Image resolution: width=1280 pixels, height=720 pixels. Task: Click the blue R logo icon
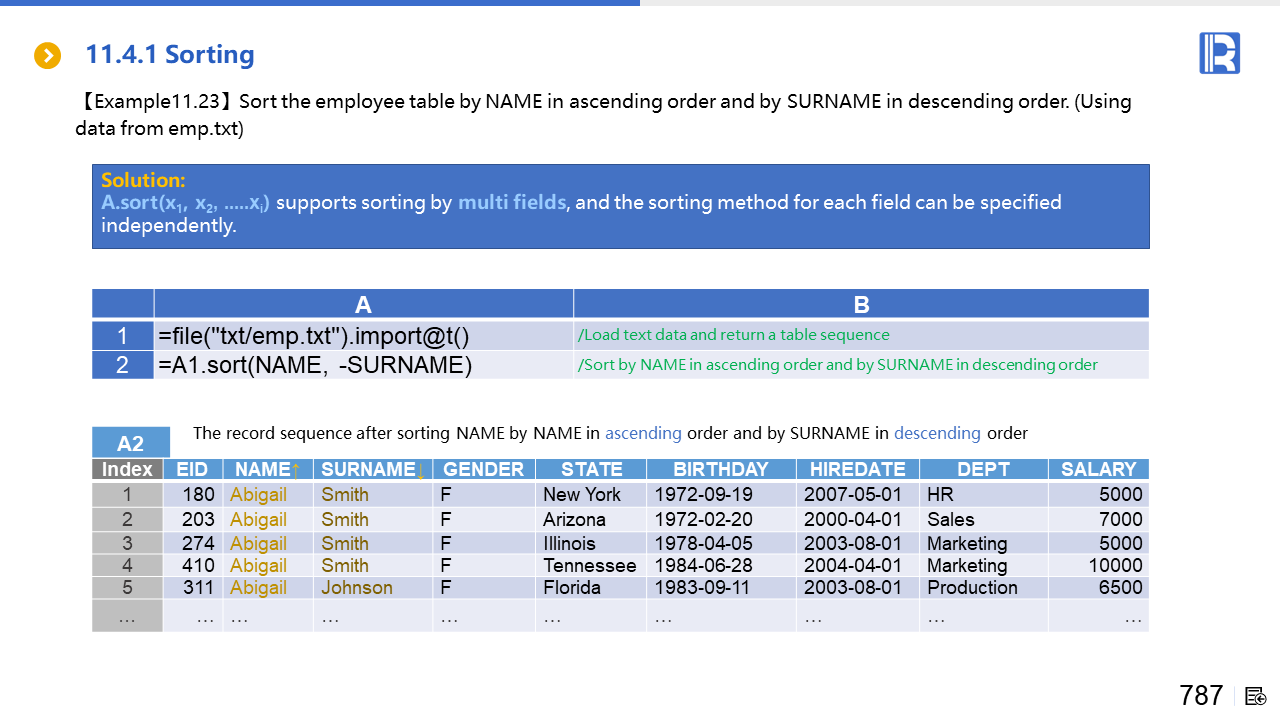[x=1219, y=53]
